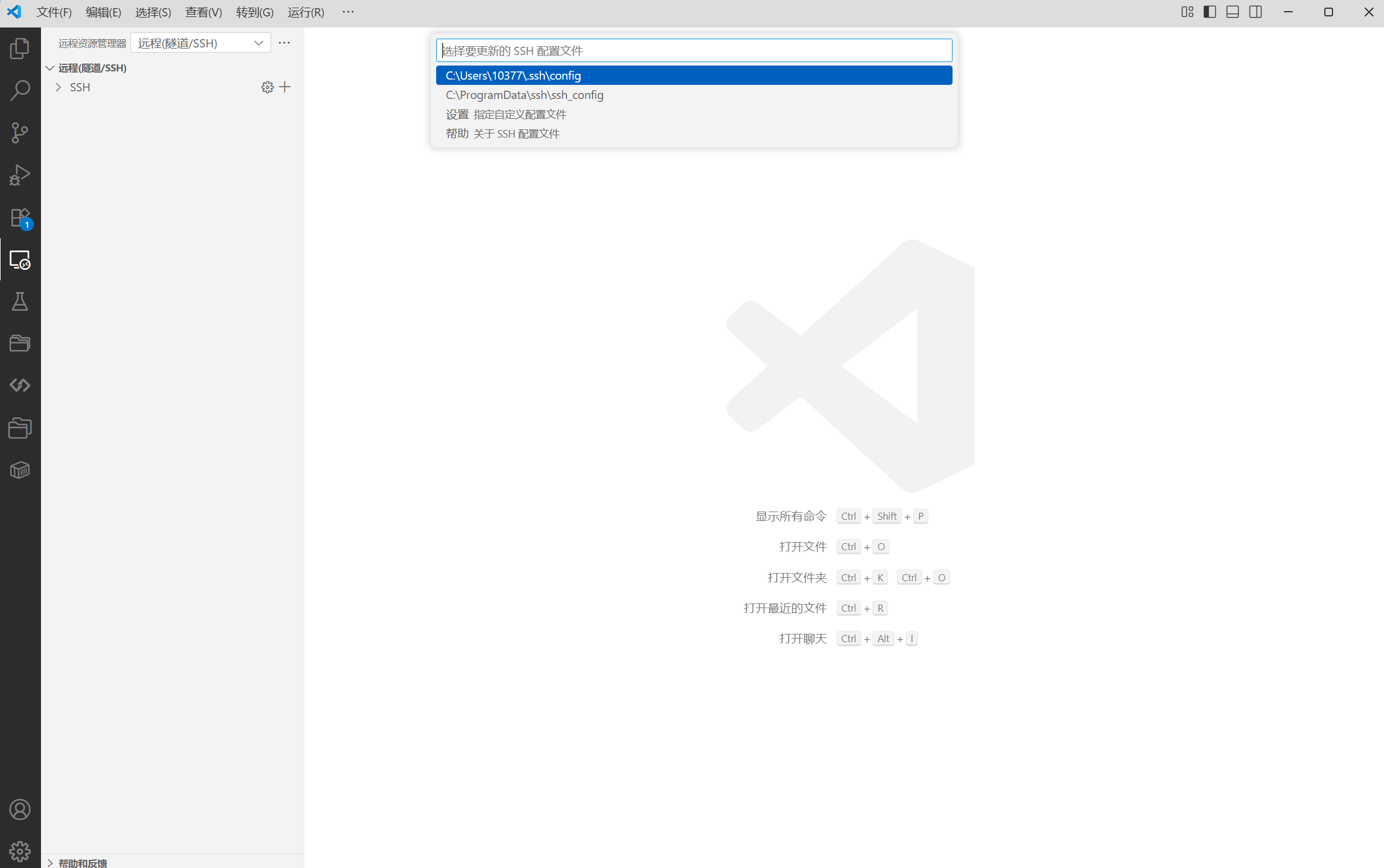Toggle the bottom panel visibility

coord(1232,12)
